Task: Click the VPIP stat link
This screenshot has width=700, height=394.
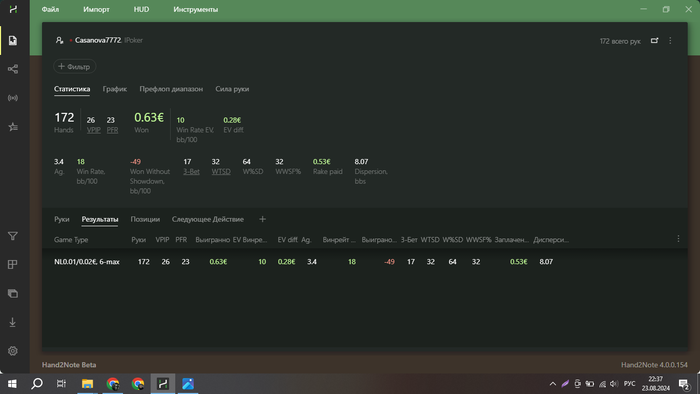Action: point(94,130)
